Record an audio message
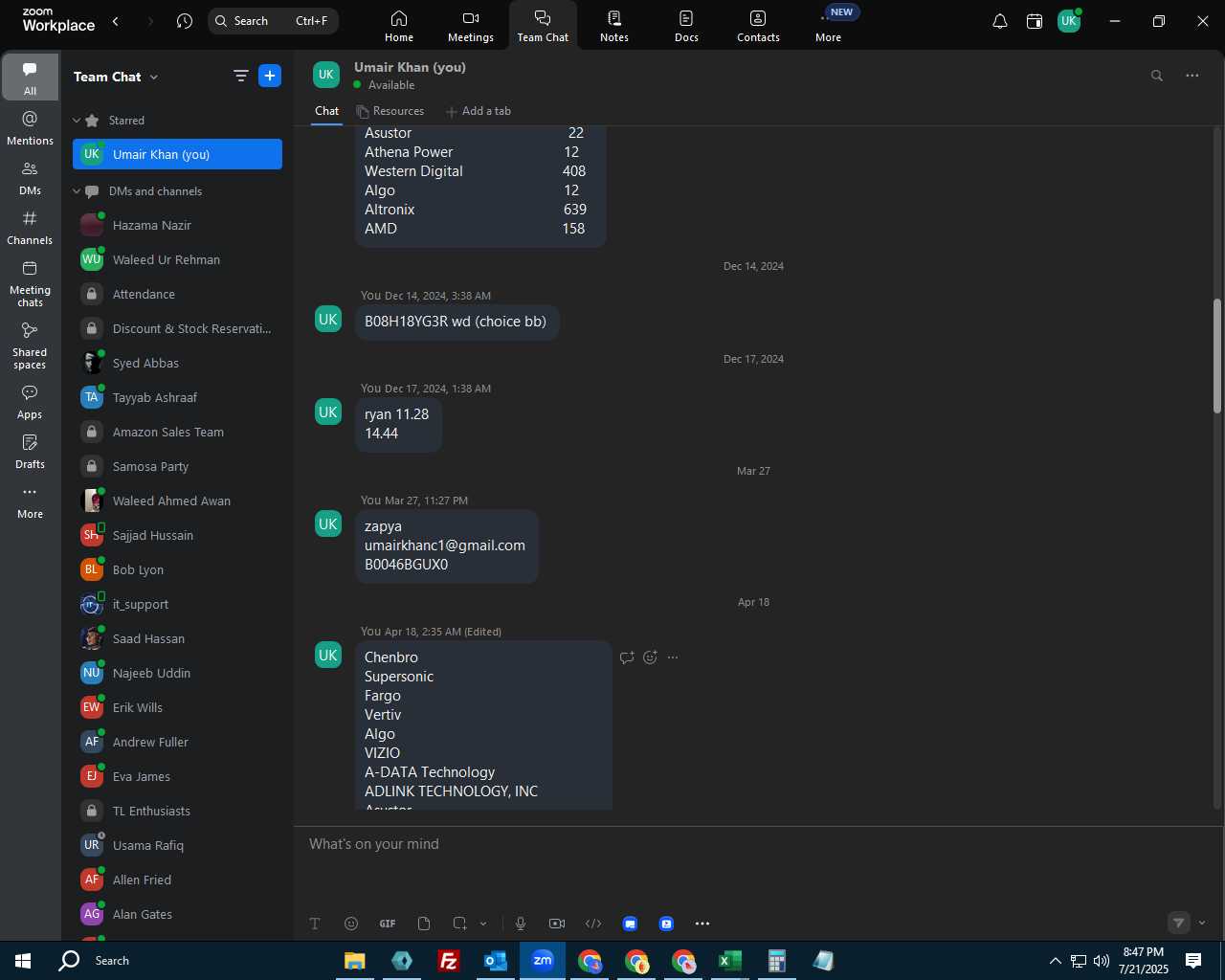1225x980 pixels. click(521, 924)
